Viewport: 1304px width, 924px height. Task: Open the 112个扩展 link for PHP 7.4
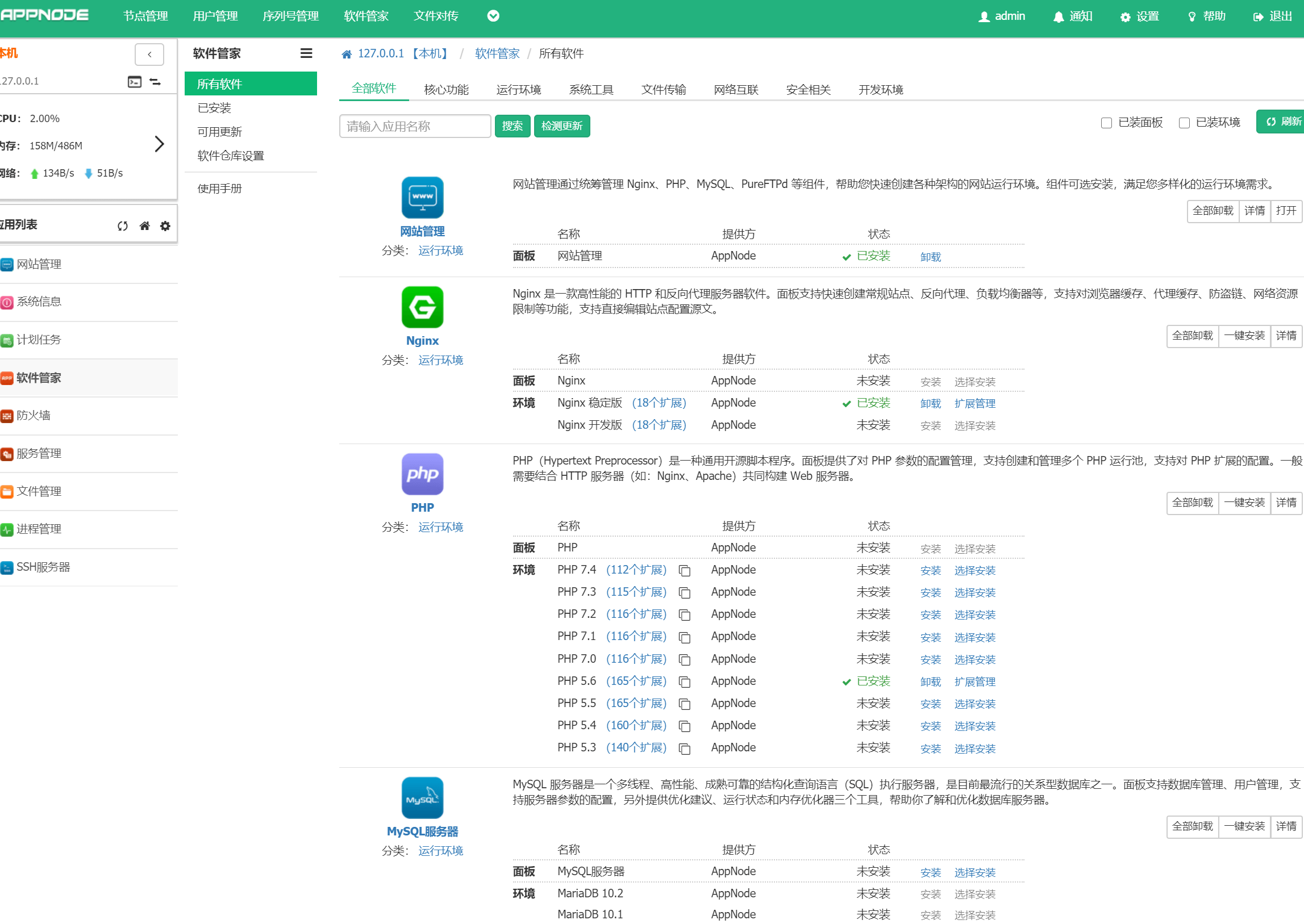(x=636, y=570)
